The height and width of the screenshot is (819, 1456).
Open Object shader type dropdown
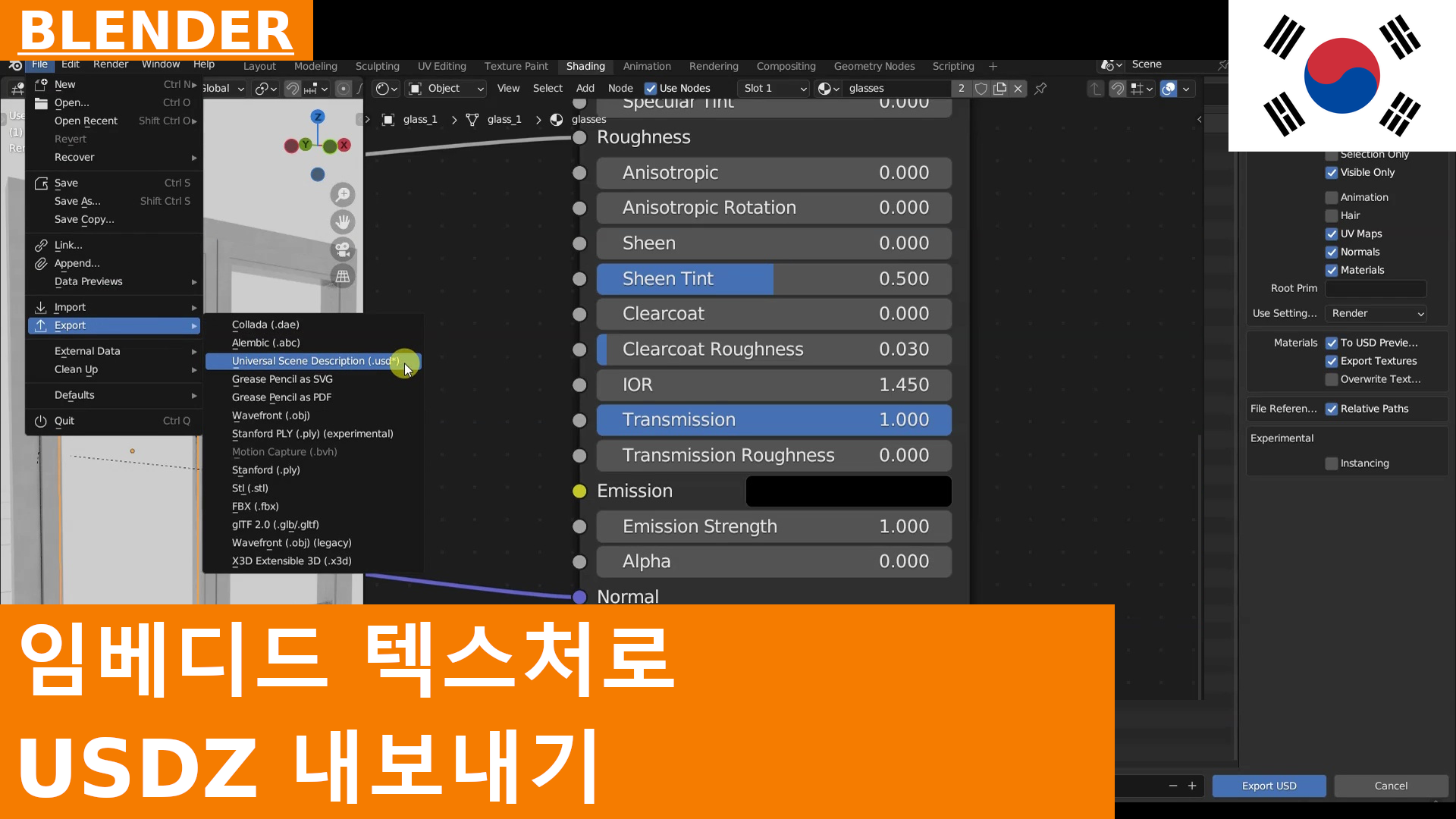(446, 89)
